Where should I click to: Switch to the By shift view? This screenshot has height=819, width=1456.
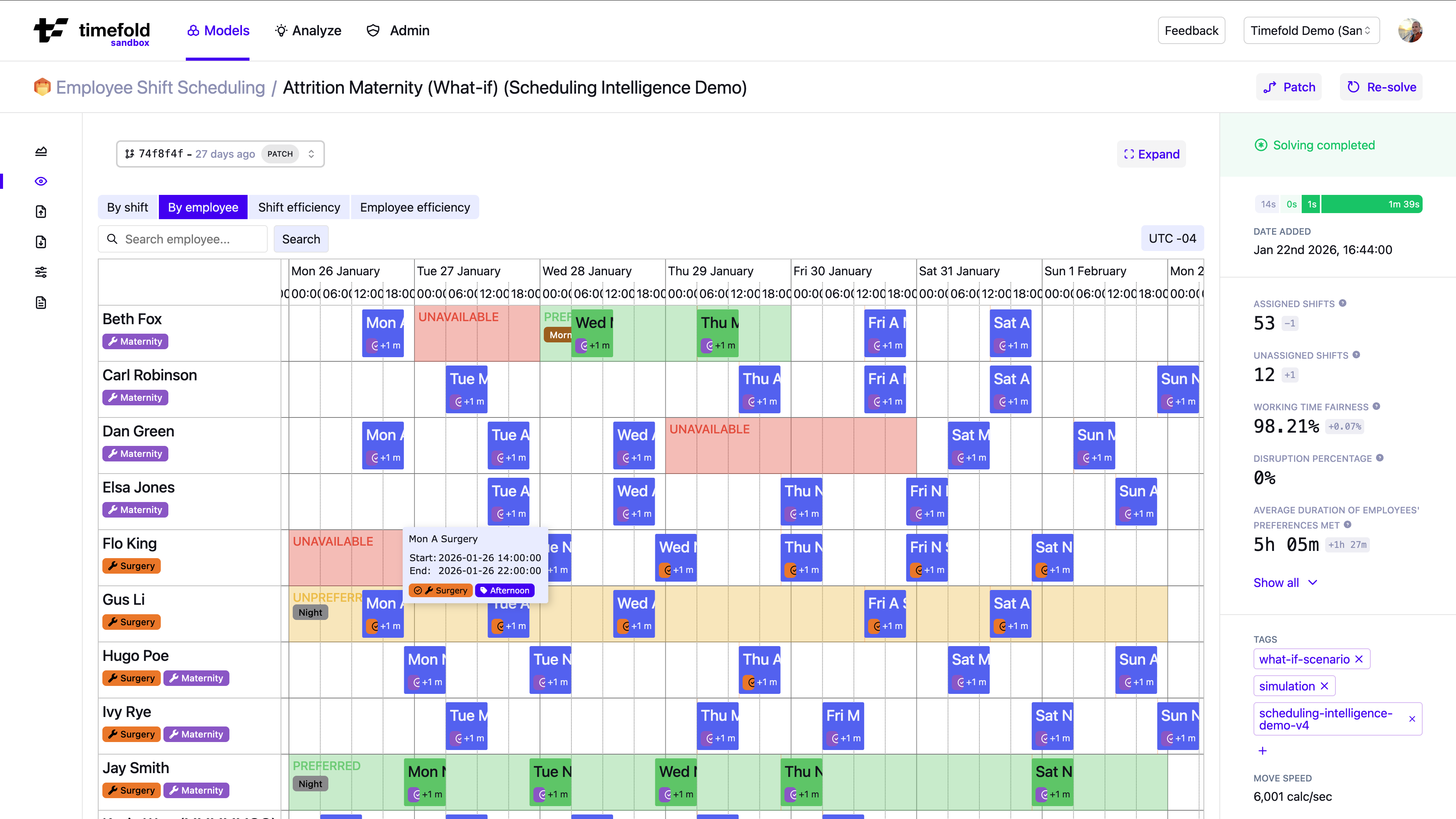click(x=127, y=207)
